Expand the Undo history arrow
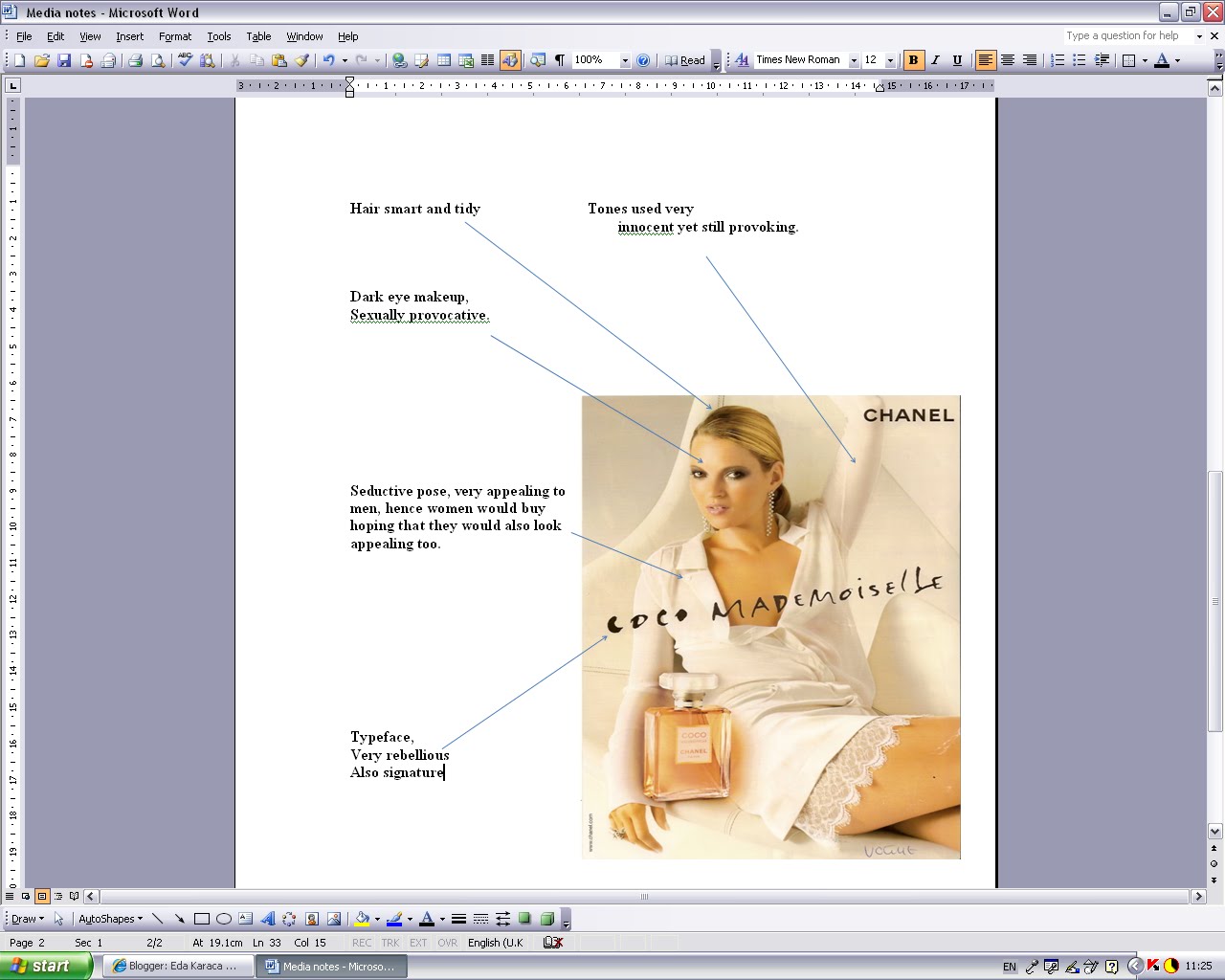The width and height of the screenshot is (1225, 980). [x=345, y=60]
